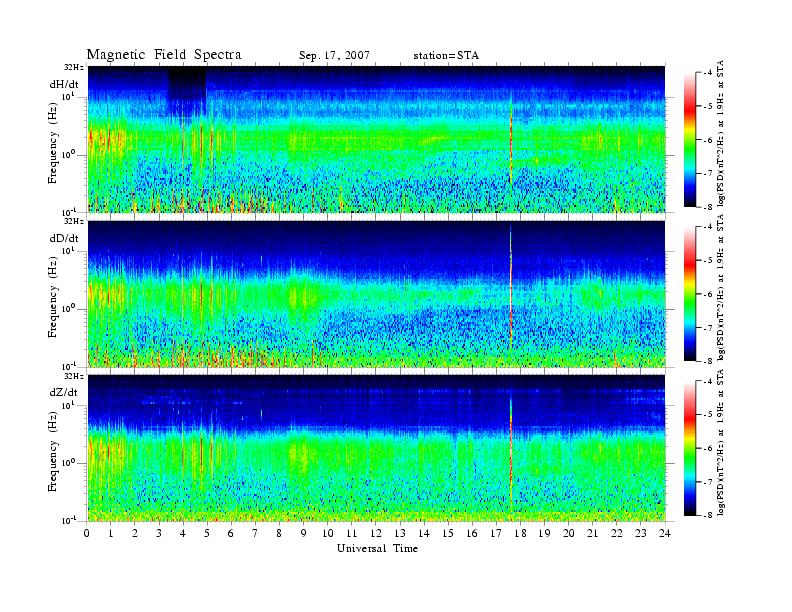Click the bright vertical spike in dZ/dt spectrogram
Screen dimensions: 792x612
click(511, 452)
